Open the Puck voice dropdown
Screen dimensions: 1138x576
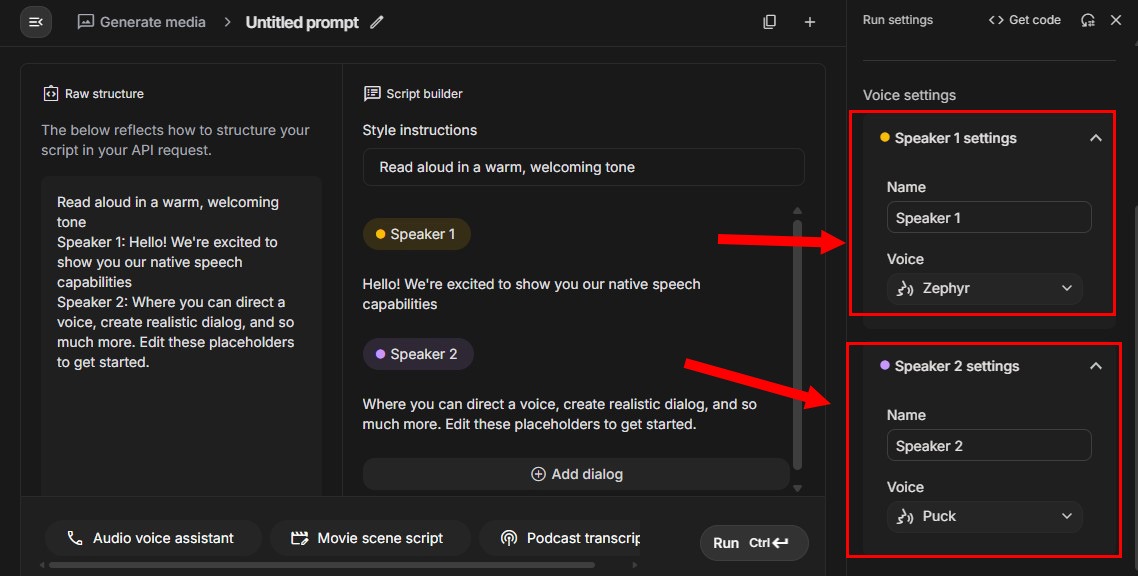click(x=984, y=517)
